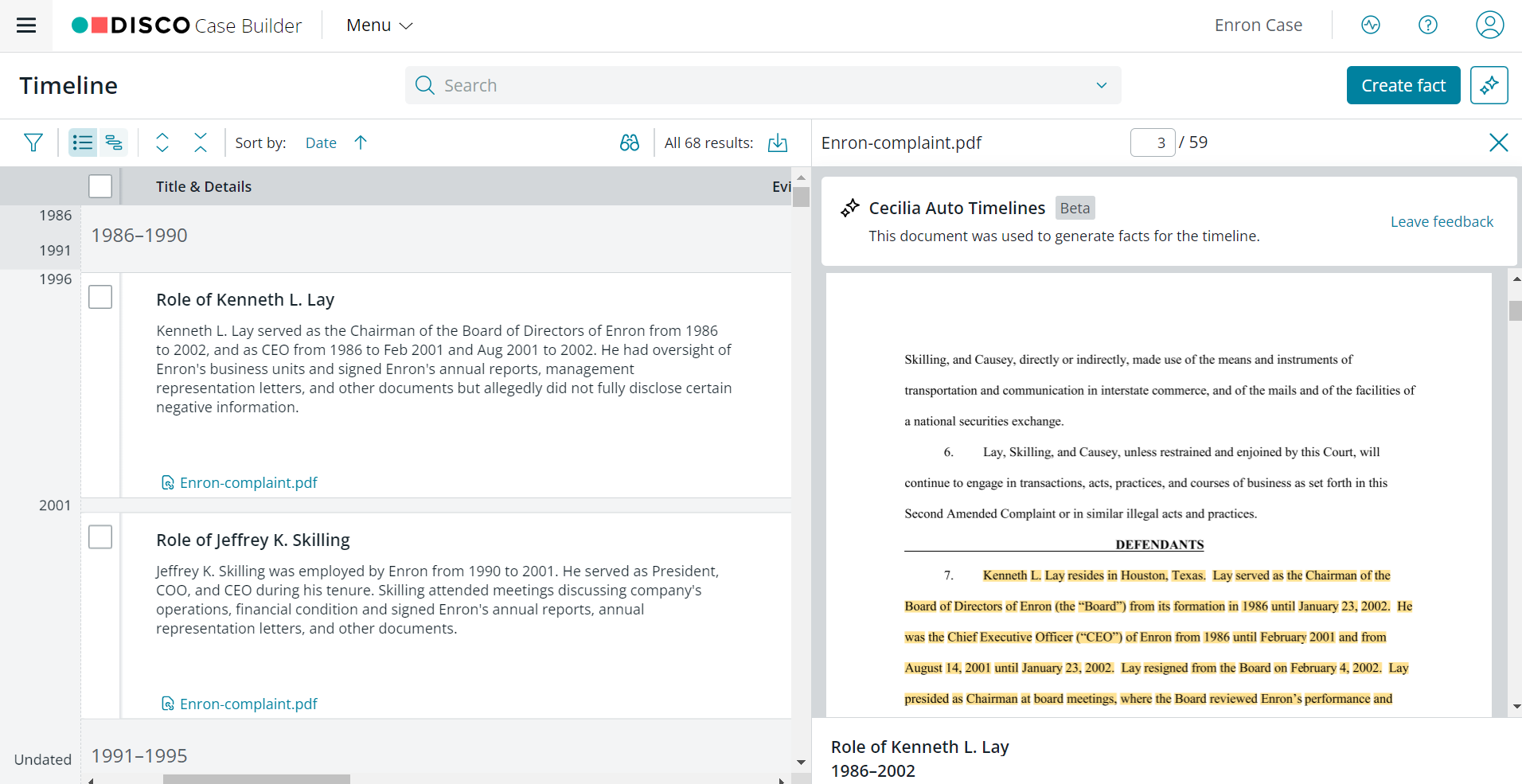Click the DEFENDANTS heading in document
The height and width of the screenshot is (784, 1522).
pyautogui.click(x=1159, y=544)
